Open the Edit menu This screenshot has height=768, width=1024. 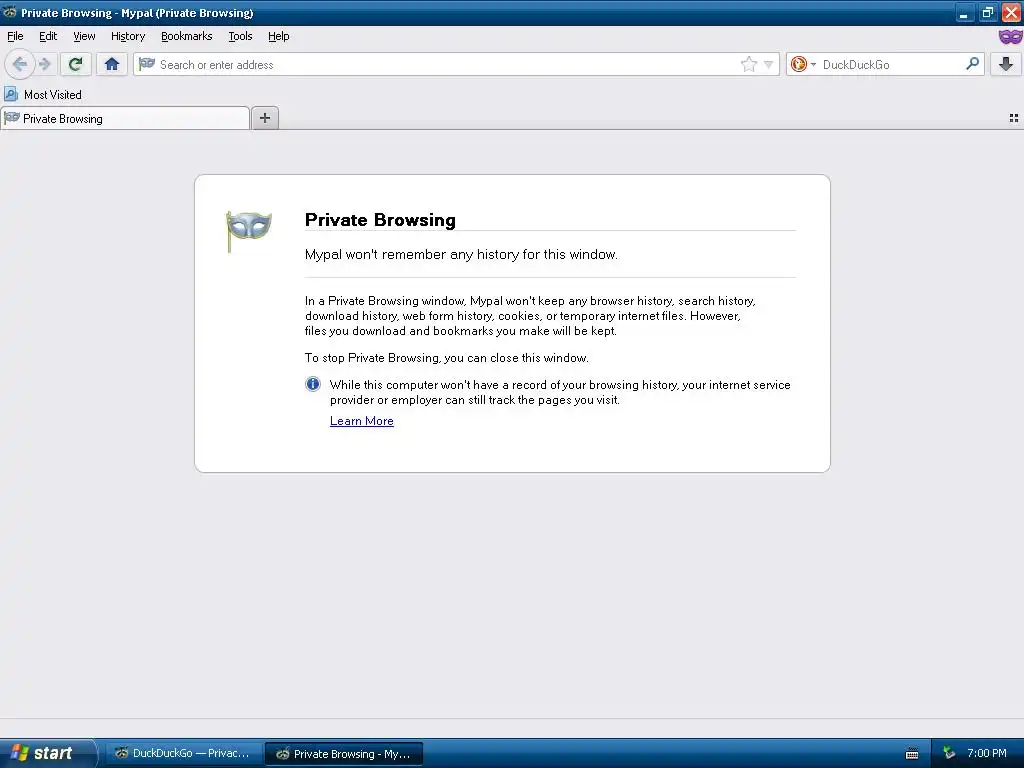[x=48, y=36]
